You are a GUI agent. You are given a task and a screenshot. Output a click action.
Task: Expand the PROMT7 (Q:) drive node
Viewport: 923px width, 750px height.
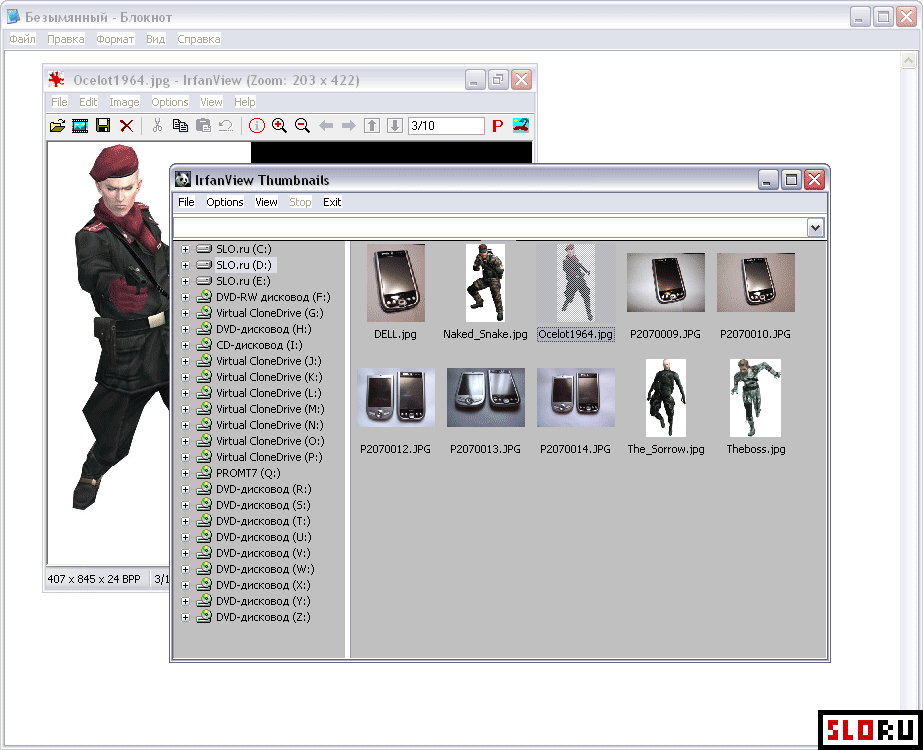185,473
